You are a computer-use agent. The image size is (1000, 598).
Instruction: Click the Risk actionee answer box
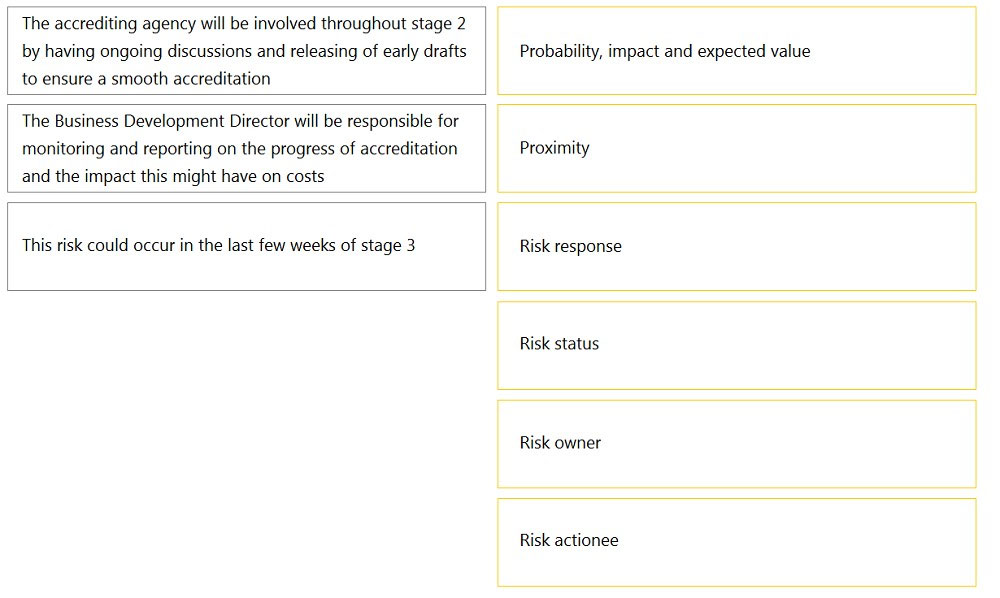click(x=737, y=543)
